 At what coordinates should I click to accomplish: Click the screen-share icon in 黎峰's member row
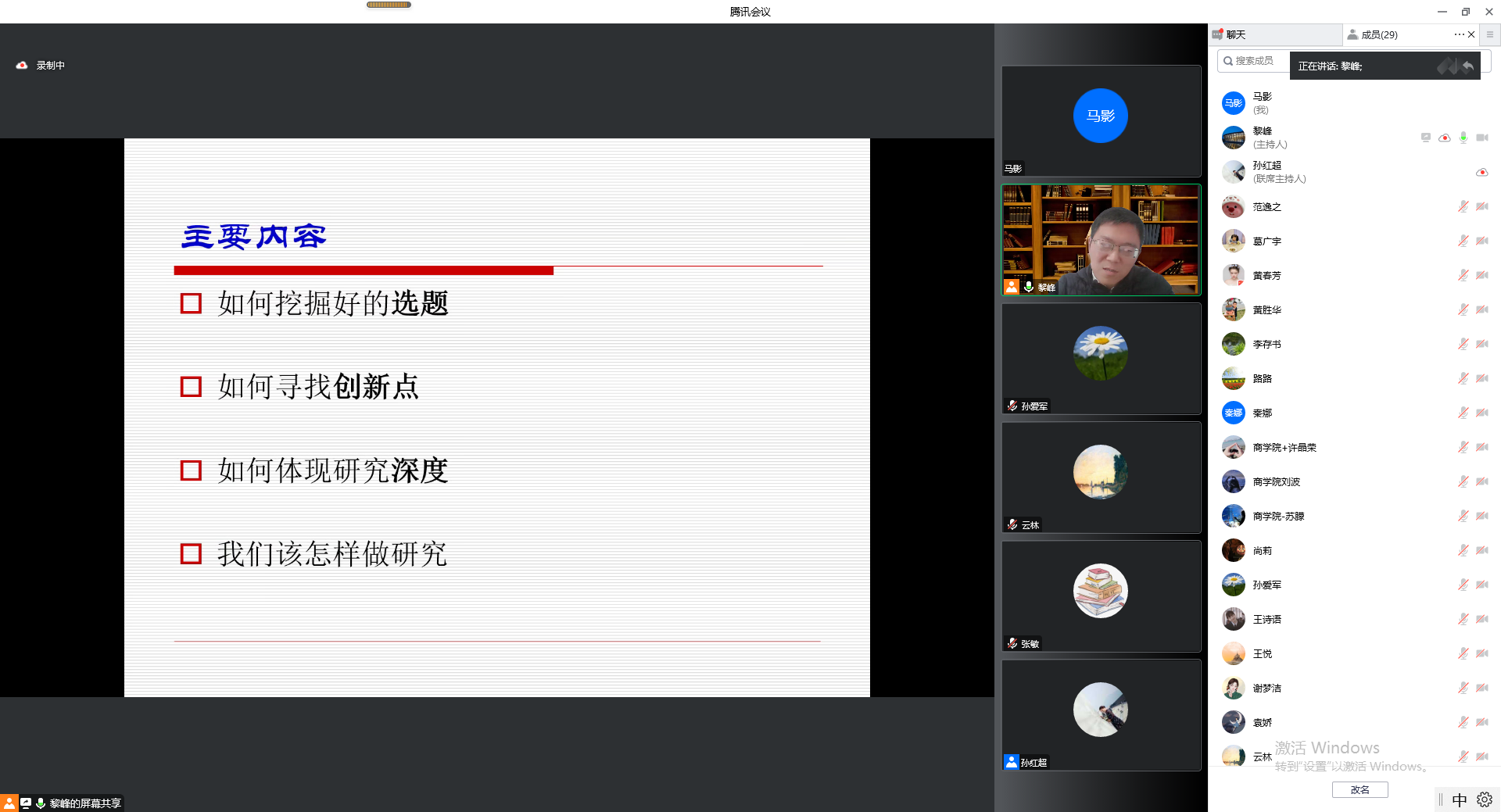1426,138
